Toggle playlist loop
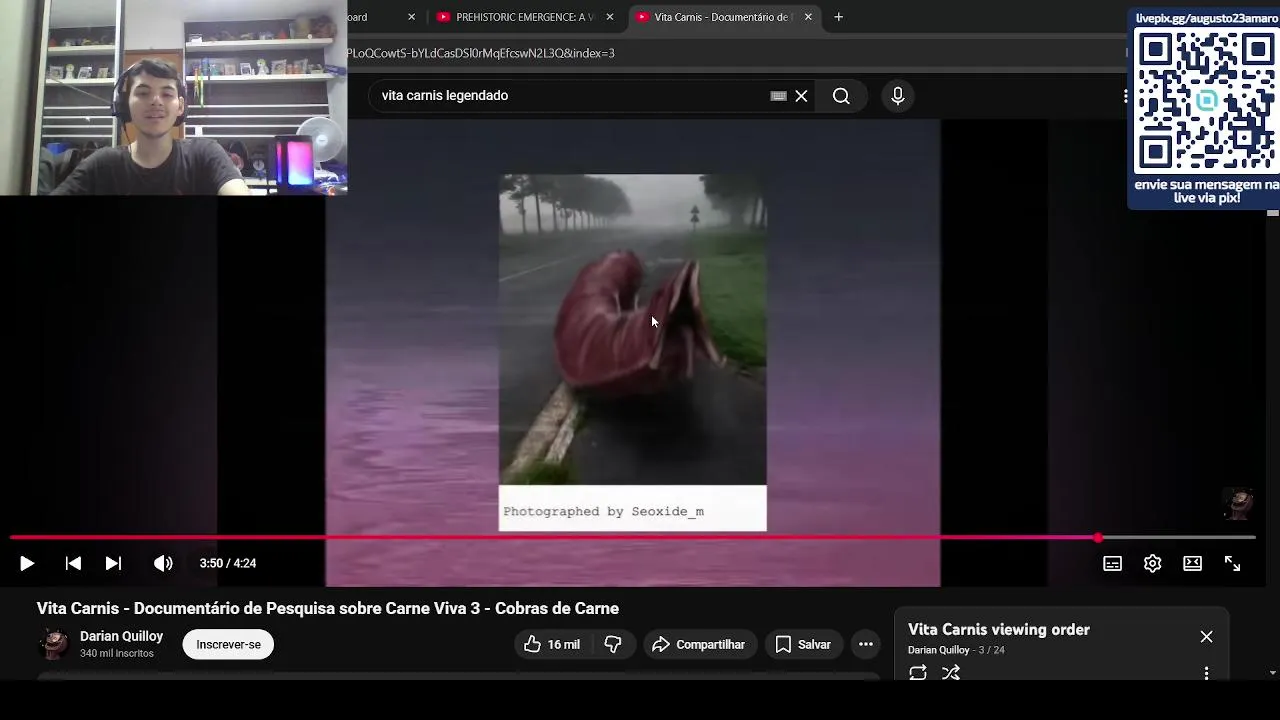The width and height of the screenshot is (1280, 720). pos(918,673)
